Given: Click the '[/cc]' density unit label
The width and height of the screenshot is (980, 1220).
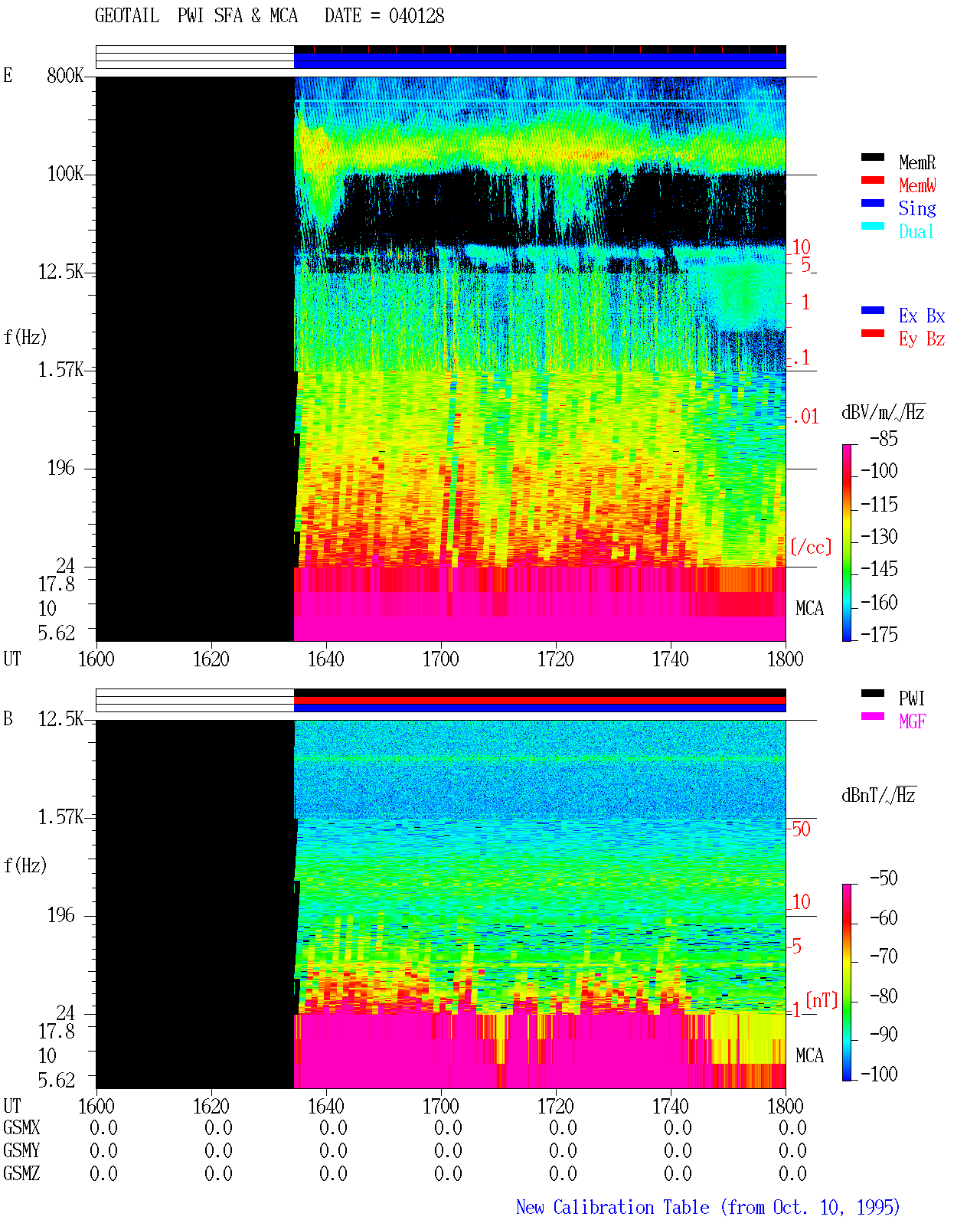Looking at the screenshot, I should click(x=811, y=547).
